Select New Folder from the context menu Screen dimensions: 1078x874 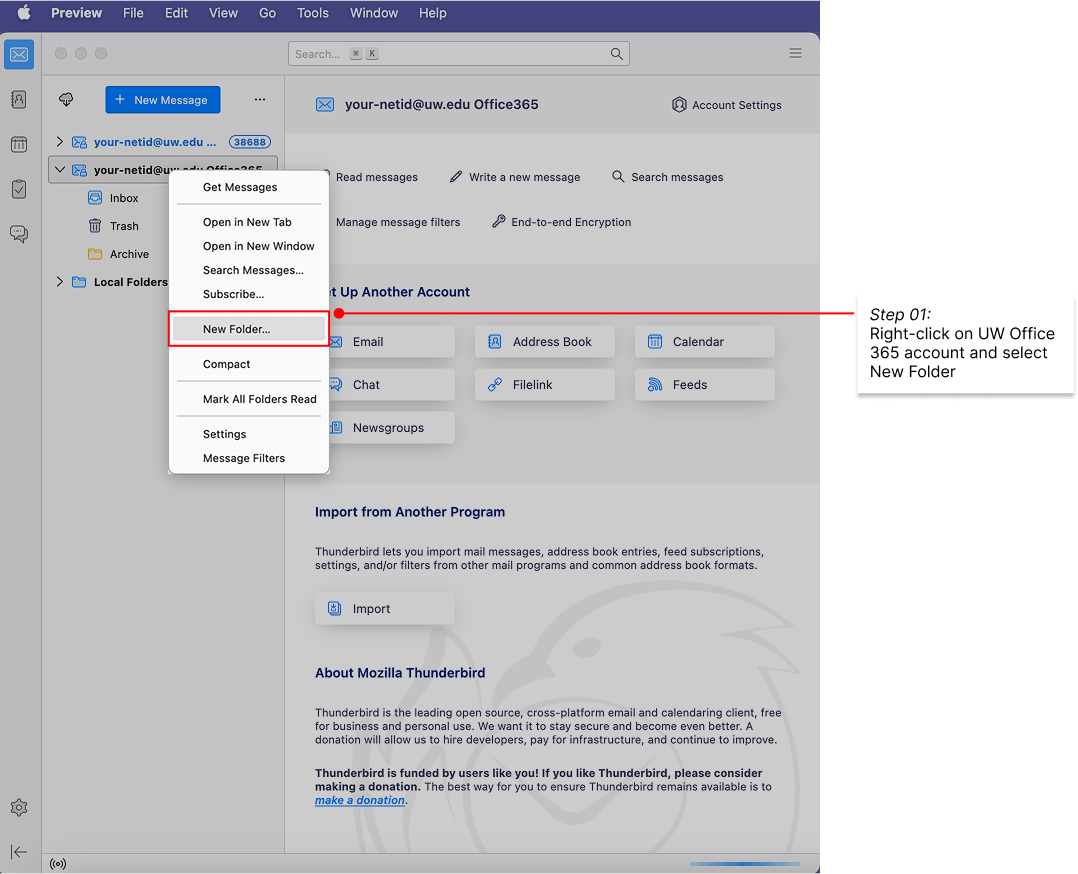click(240, 328)
